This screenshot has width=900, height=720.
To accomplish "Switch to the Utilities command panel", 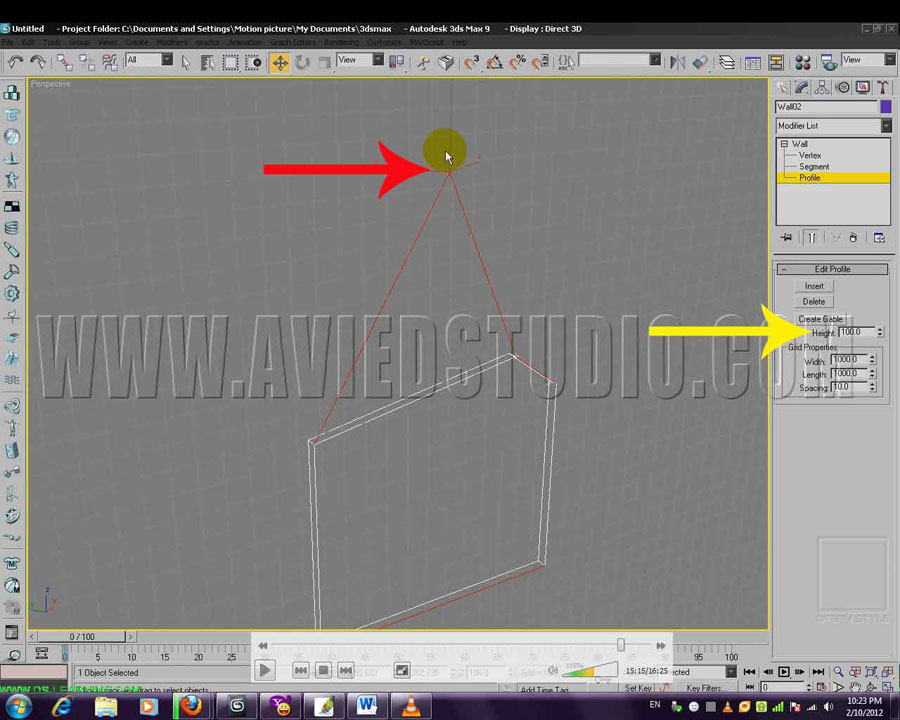I will (x=883, y=87).
